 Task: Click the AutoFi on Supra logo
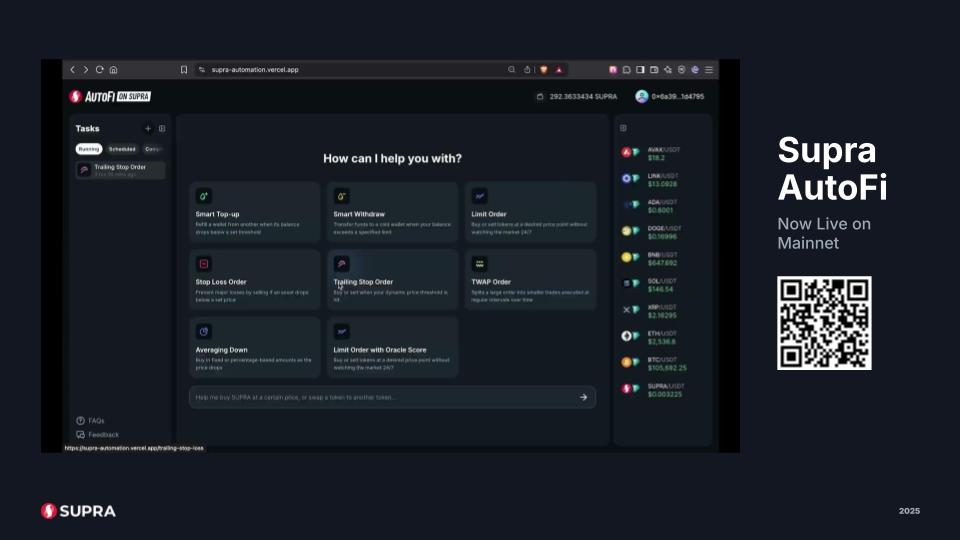110,96
